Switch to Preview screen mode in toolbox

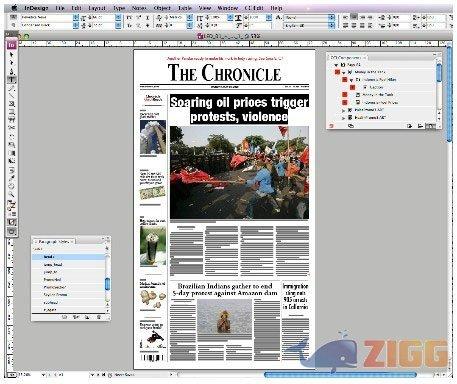(x=12, y=231)
